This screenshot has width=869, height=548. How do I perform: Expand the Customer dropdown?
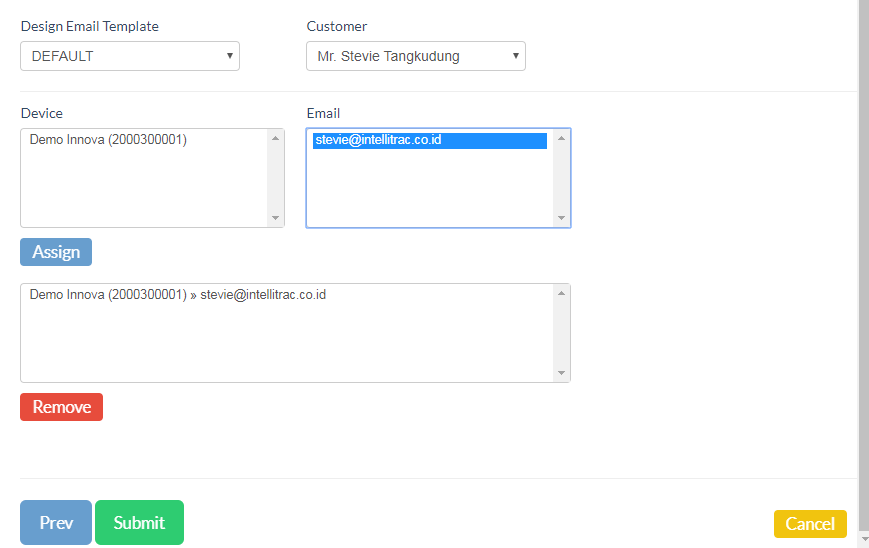[415, 56]
